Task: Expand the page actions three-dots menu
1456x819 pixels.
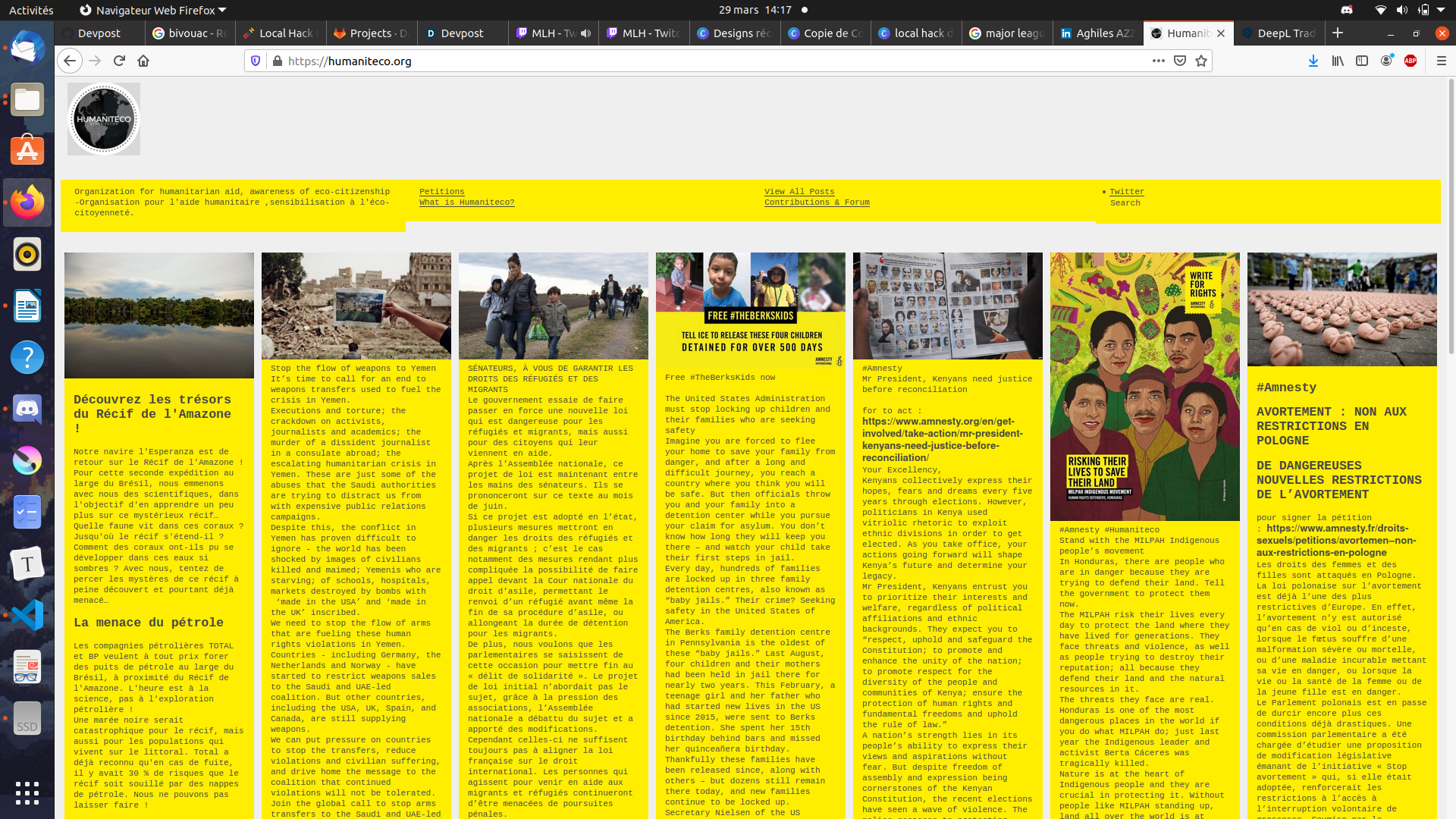Action: pos(1158,61)
